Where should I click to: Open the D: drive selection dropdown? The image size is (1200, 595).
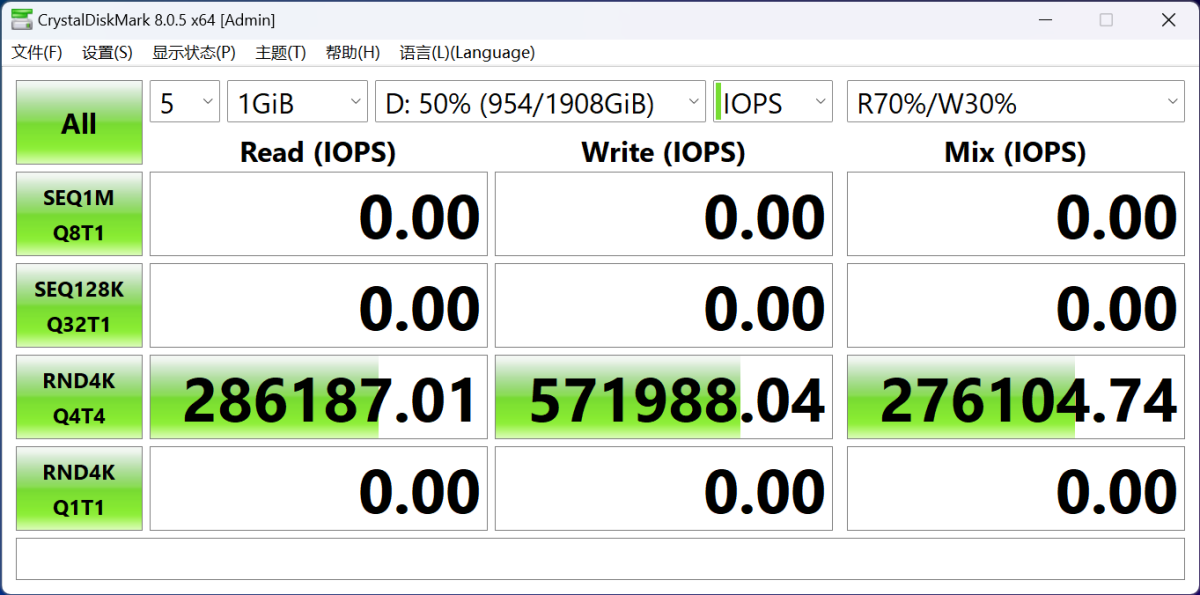point(540,102)
